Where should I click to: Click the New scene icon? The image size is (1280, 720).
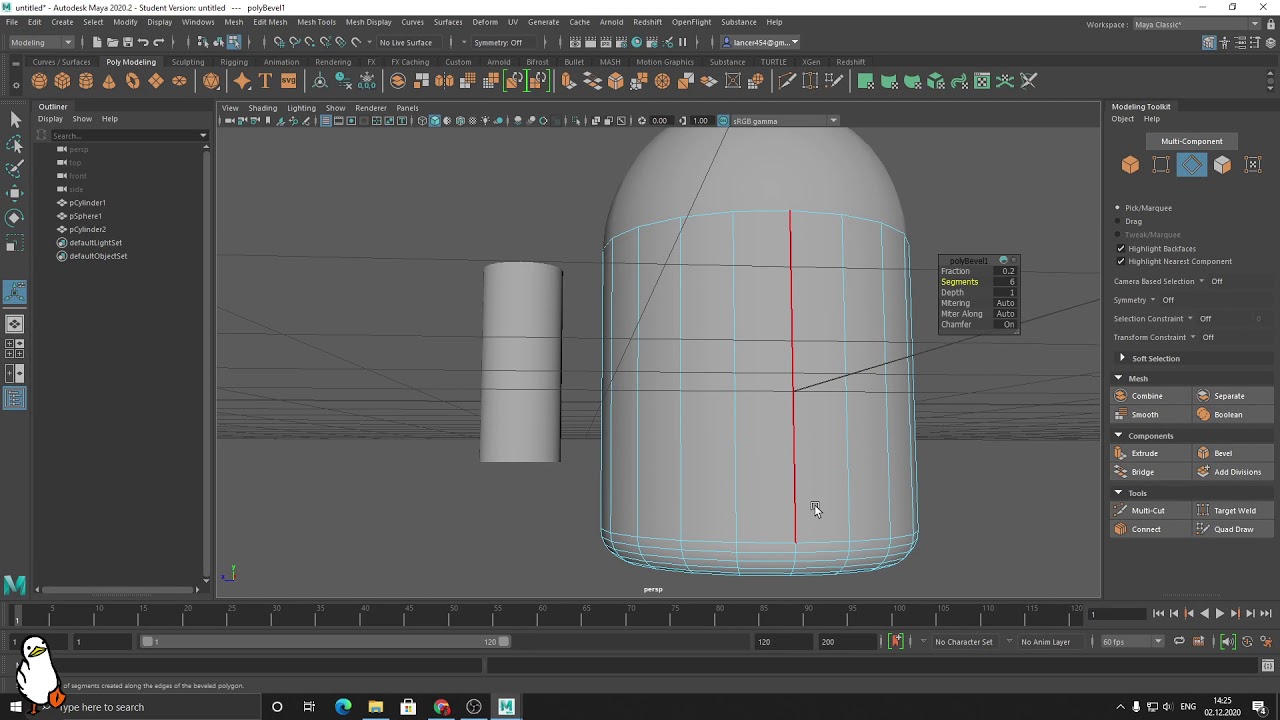[x=97, y=42]
